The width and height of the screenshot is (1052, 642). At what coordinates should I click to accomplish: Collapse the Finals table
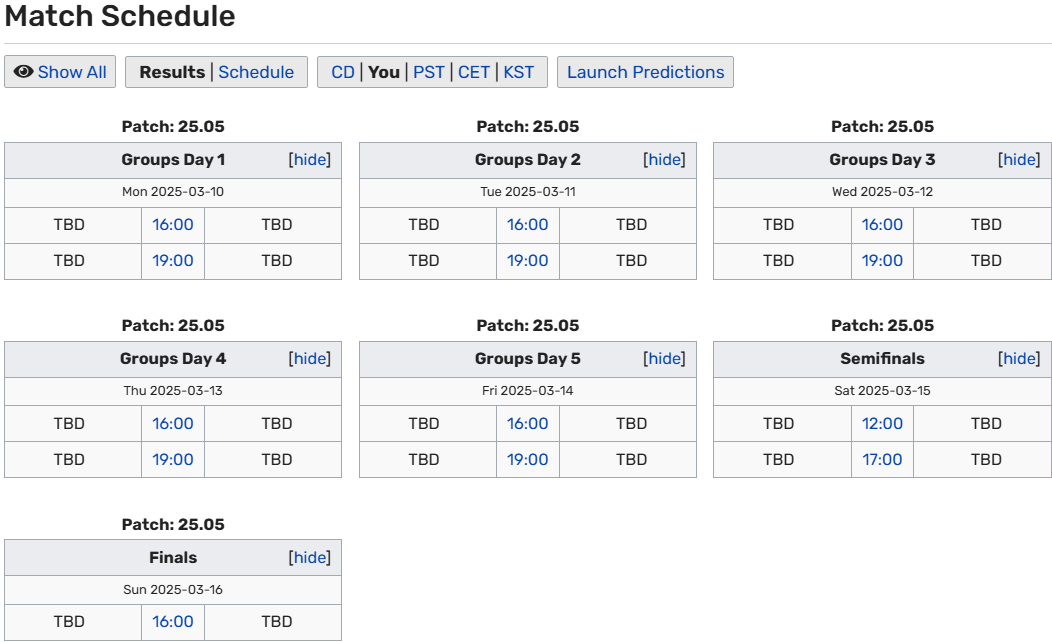tap(310, 558)
